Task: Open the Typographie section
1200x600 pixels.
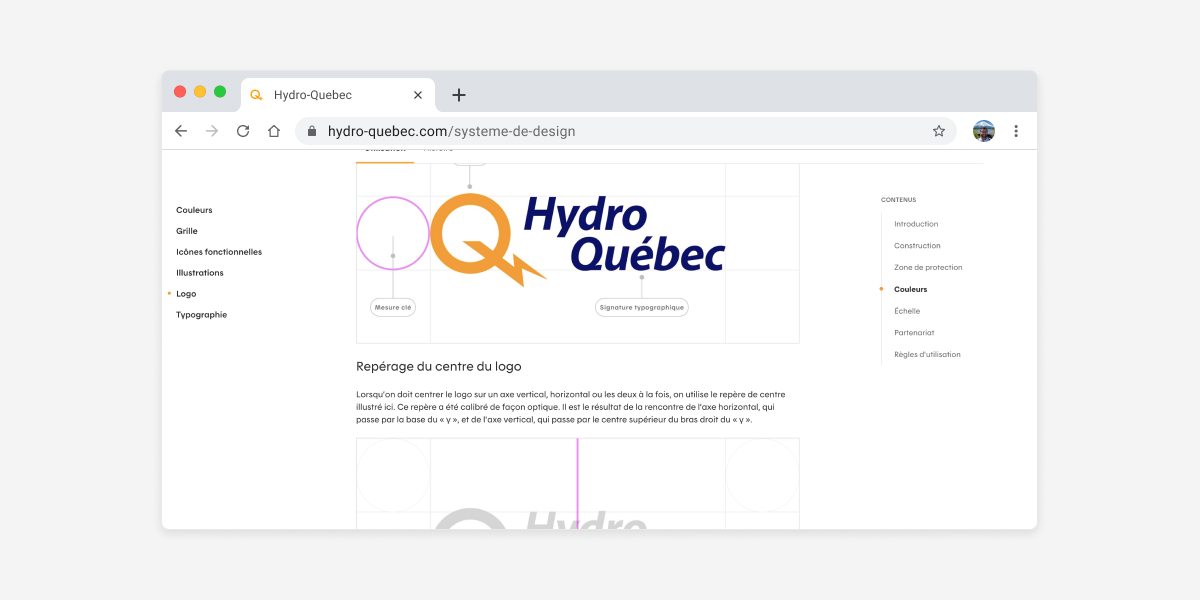Action: (x=201, y=315)
